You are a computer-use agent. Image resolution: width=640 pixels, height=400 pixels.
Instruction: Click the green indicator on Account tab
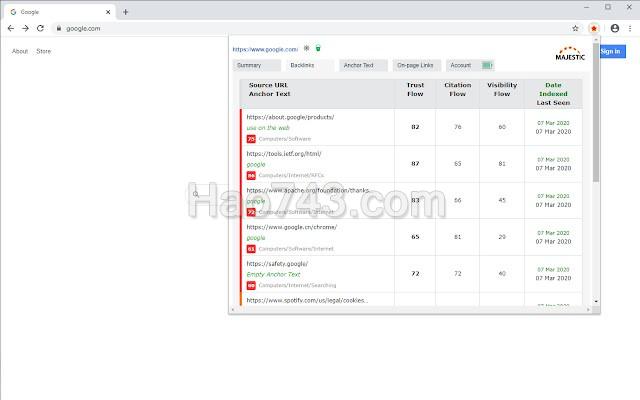[487, 65]
